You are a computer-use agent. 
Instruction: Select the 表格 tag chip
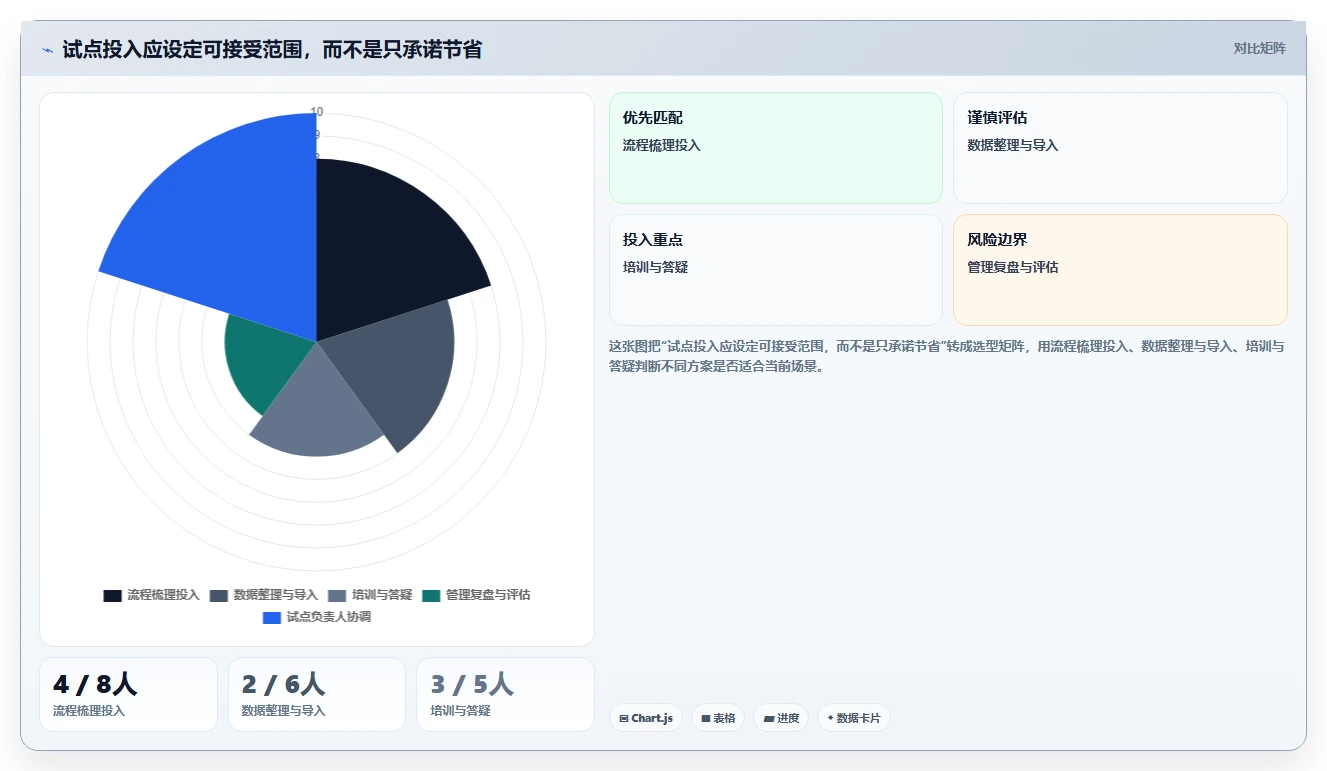[x=718, y=718]
